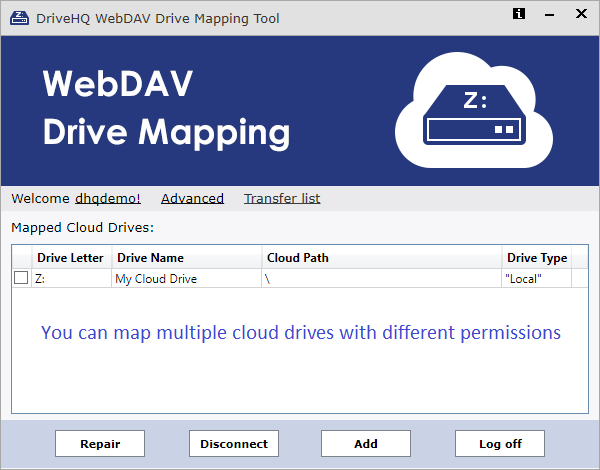The width and height of the screenshot is (600, 470).
Task: Sort by Drive Type column header
Action: click(x=537, y=258)
